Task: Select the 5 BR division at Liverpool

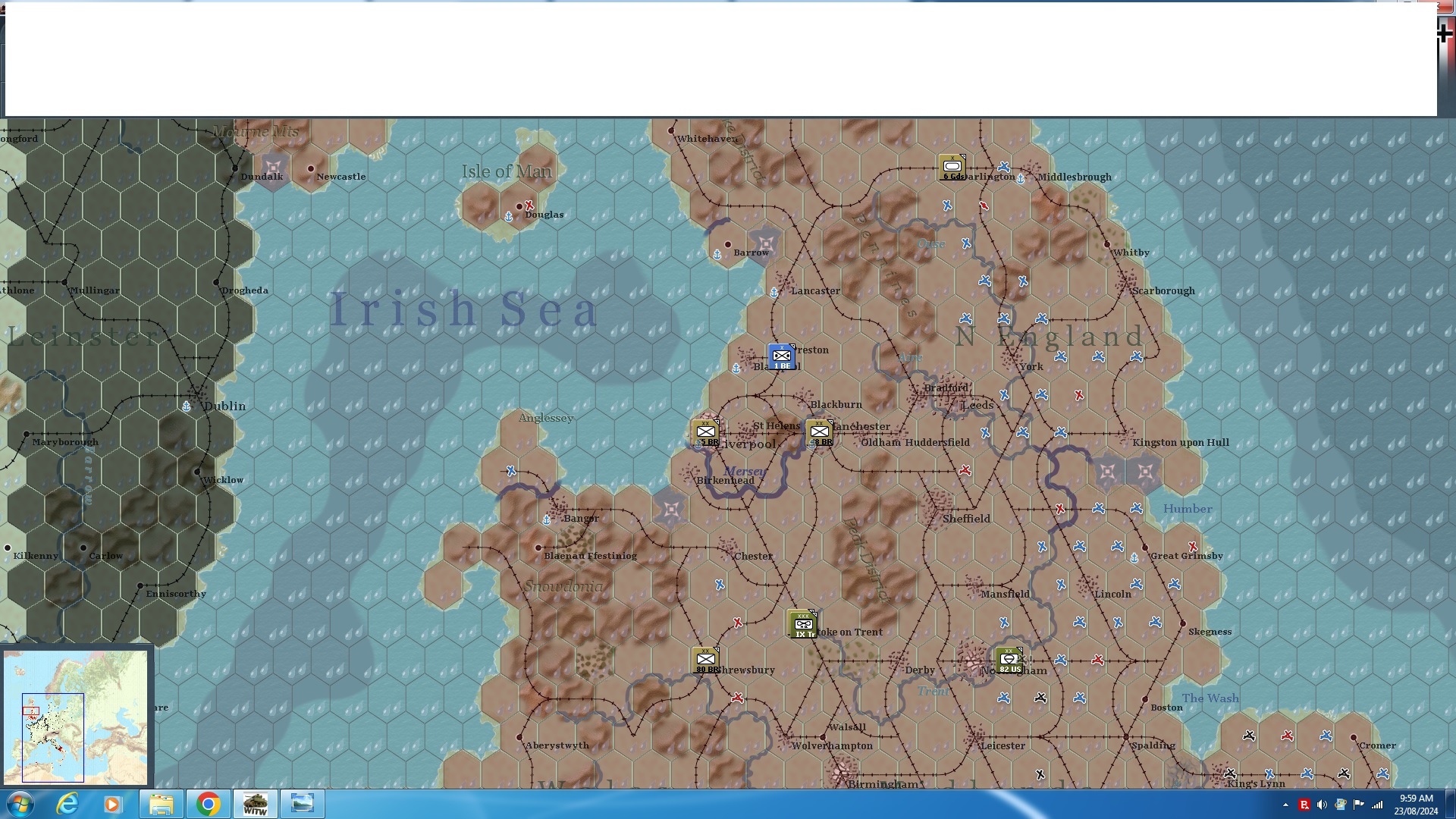Action: [x=706, y=433]
